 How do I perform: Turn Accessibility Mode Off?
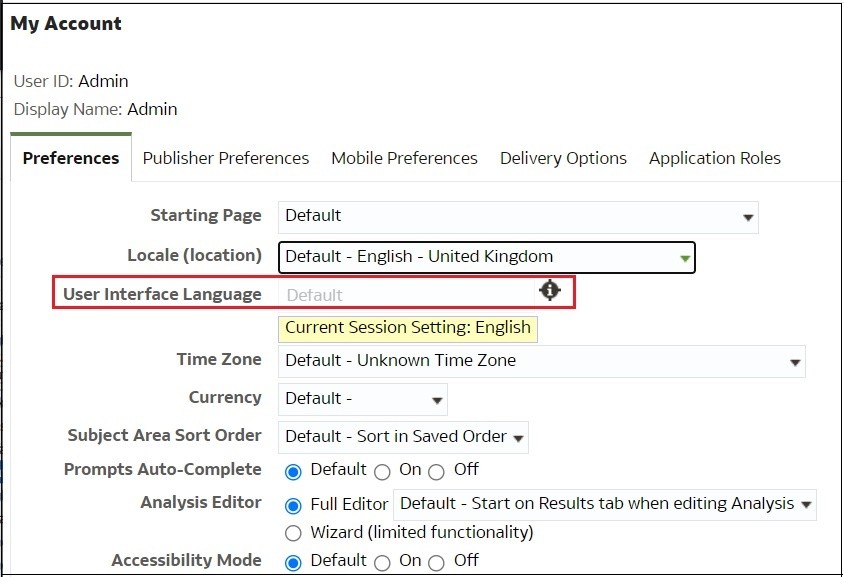tap(436, 563)
